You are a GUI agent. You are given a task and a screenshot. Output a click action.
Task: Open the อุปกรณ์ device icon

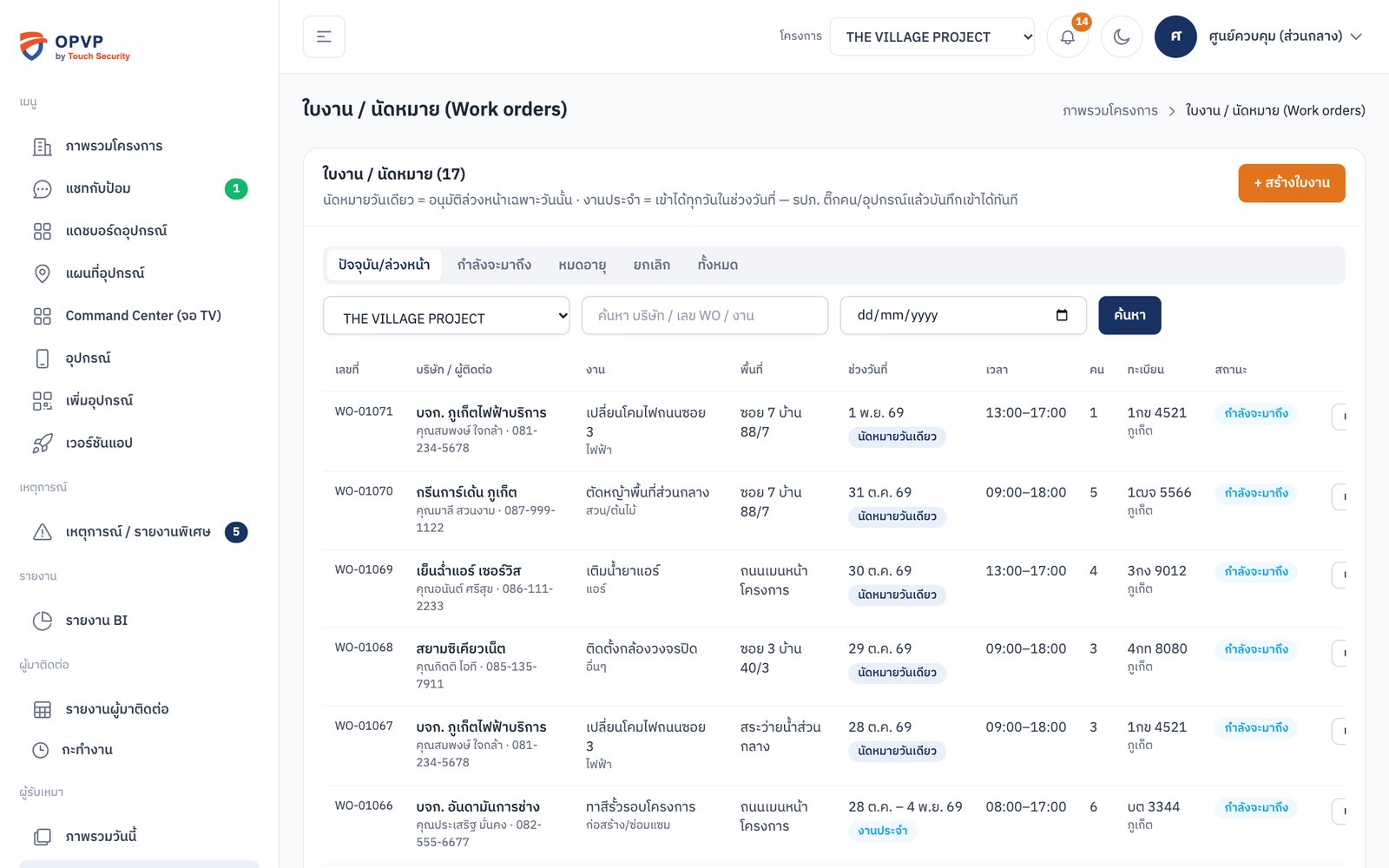[43, 359]
